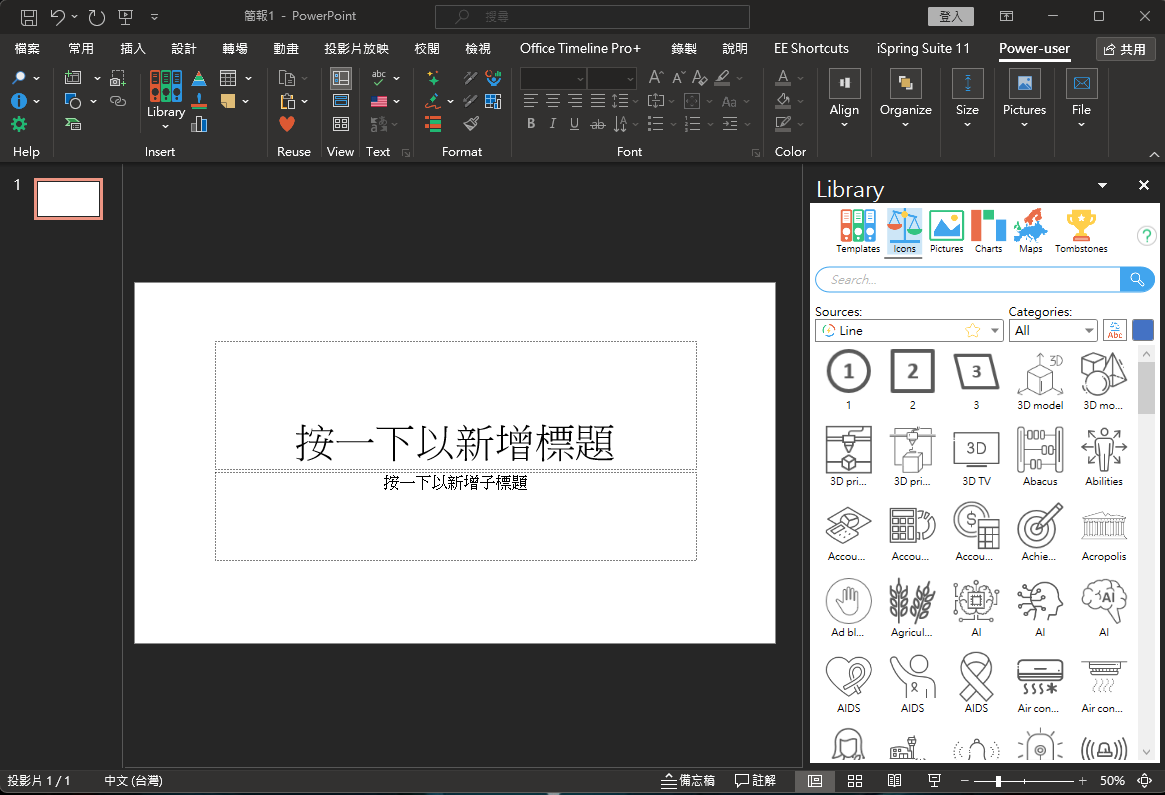Select the square number 2 icon

point(912,380)
